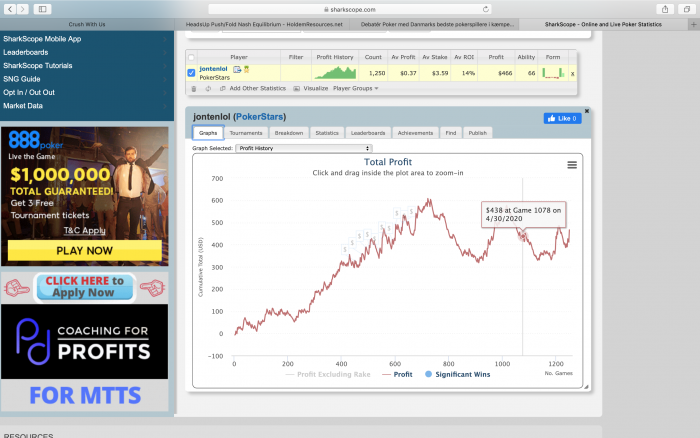Viewport: 700px width, 438px height.
Task: Sort the table by the Count column
Action: coord(373,57)
